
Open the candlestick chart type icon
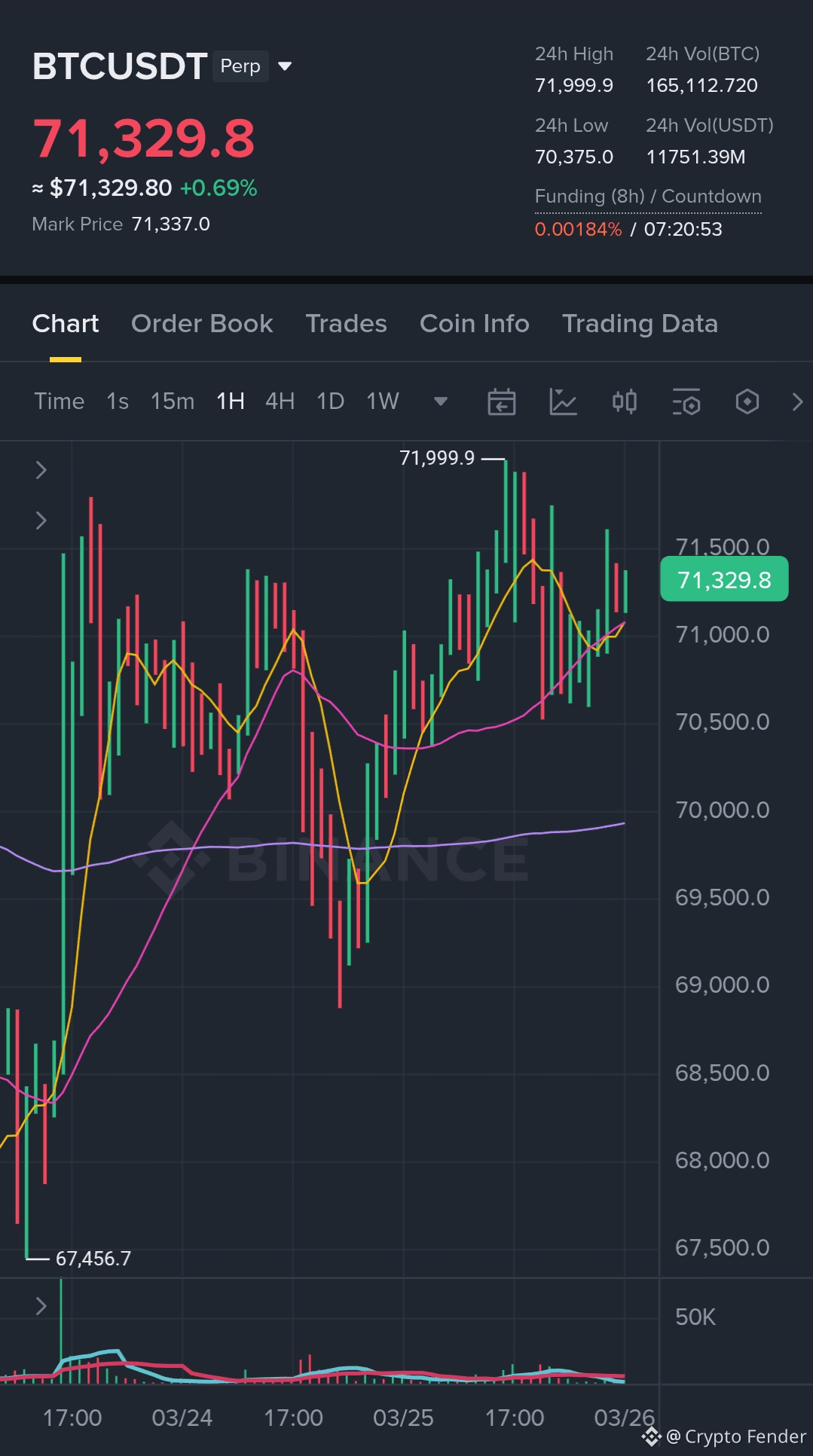tap(625, 401)
